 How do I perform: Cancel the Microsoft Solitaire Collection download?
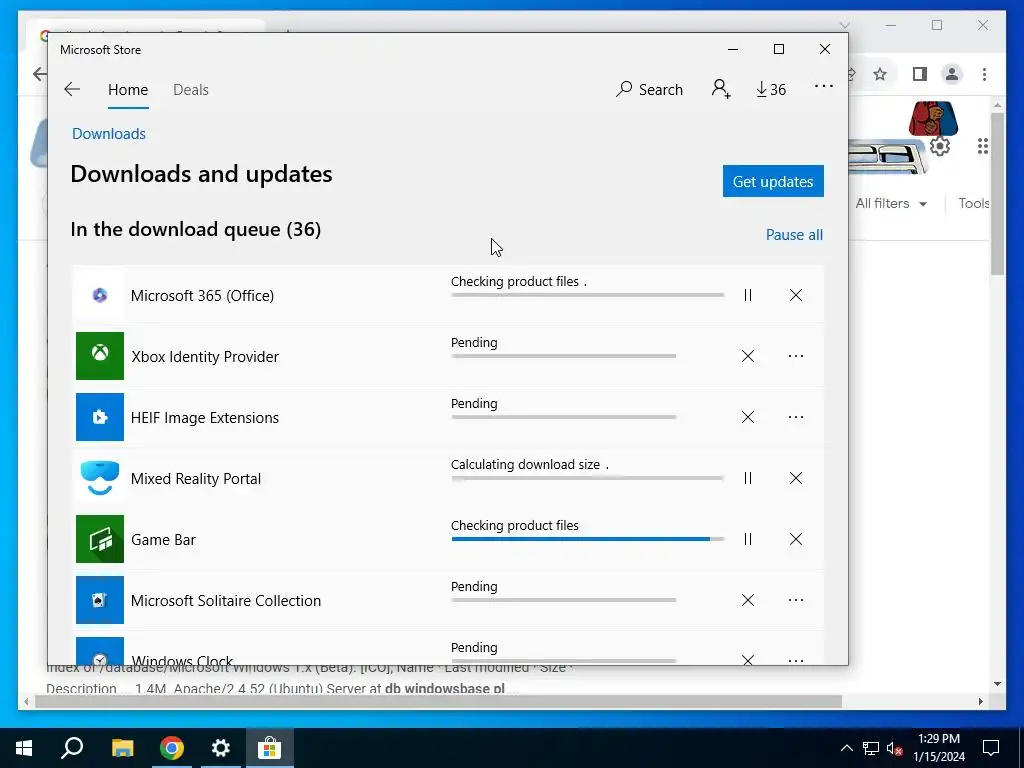click(748, 600)
